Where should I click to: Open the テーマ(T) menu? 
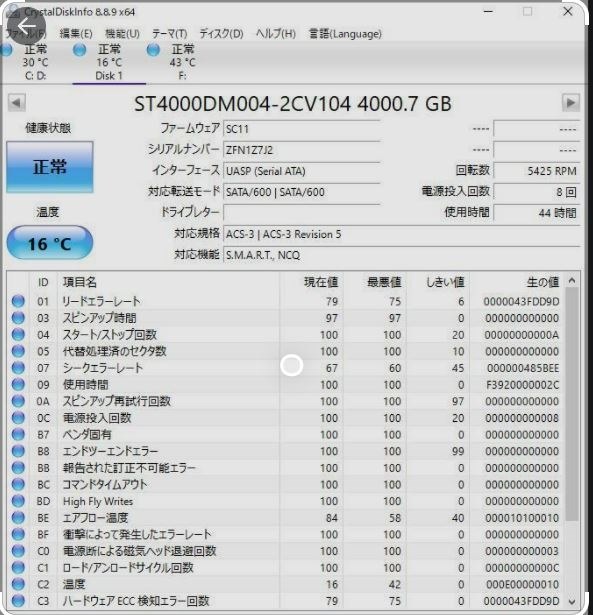click(169, 34)
